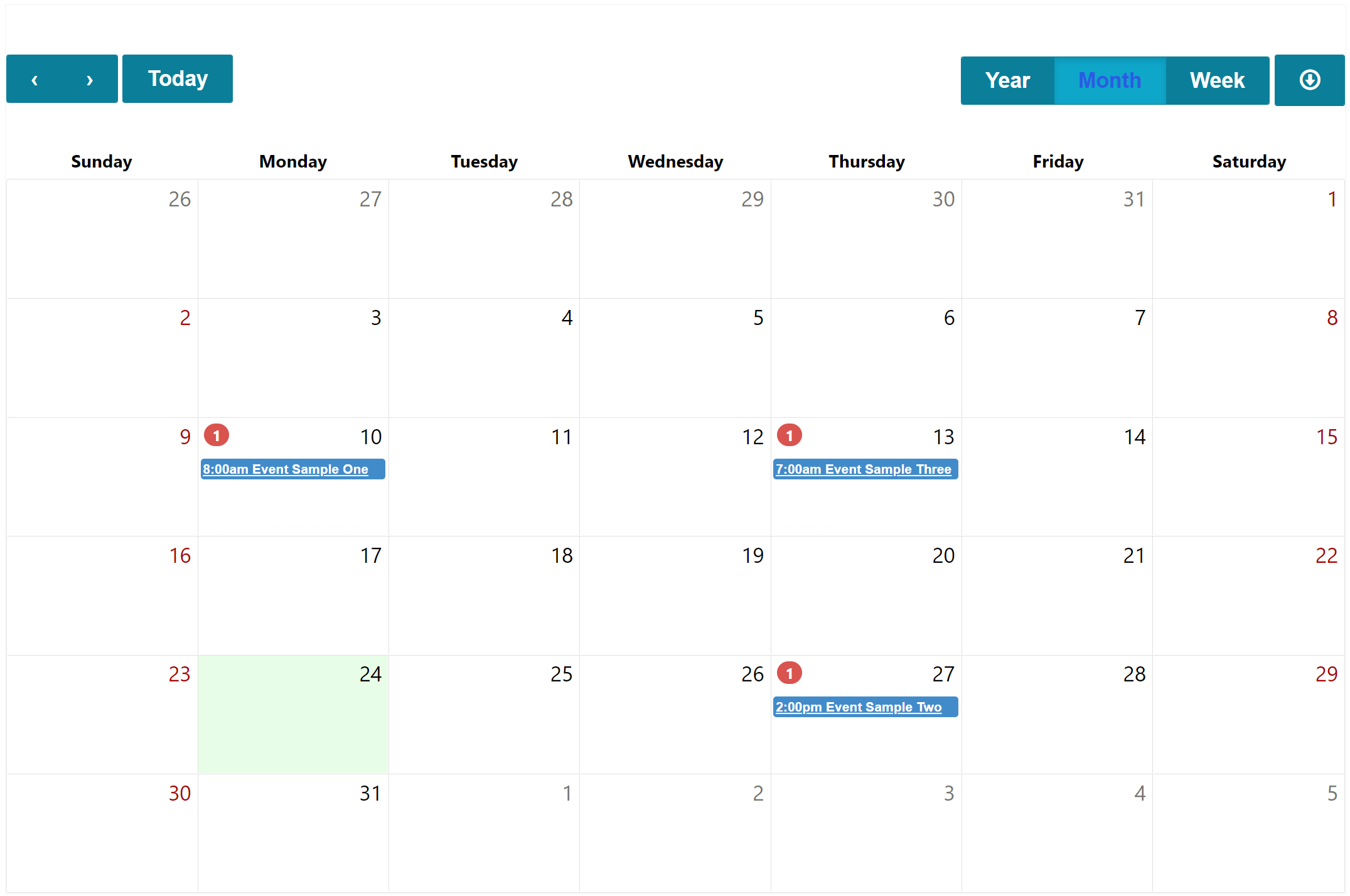Click Today button to return to current date
This screenshot has height=896, width=1350.
(178, 79)
